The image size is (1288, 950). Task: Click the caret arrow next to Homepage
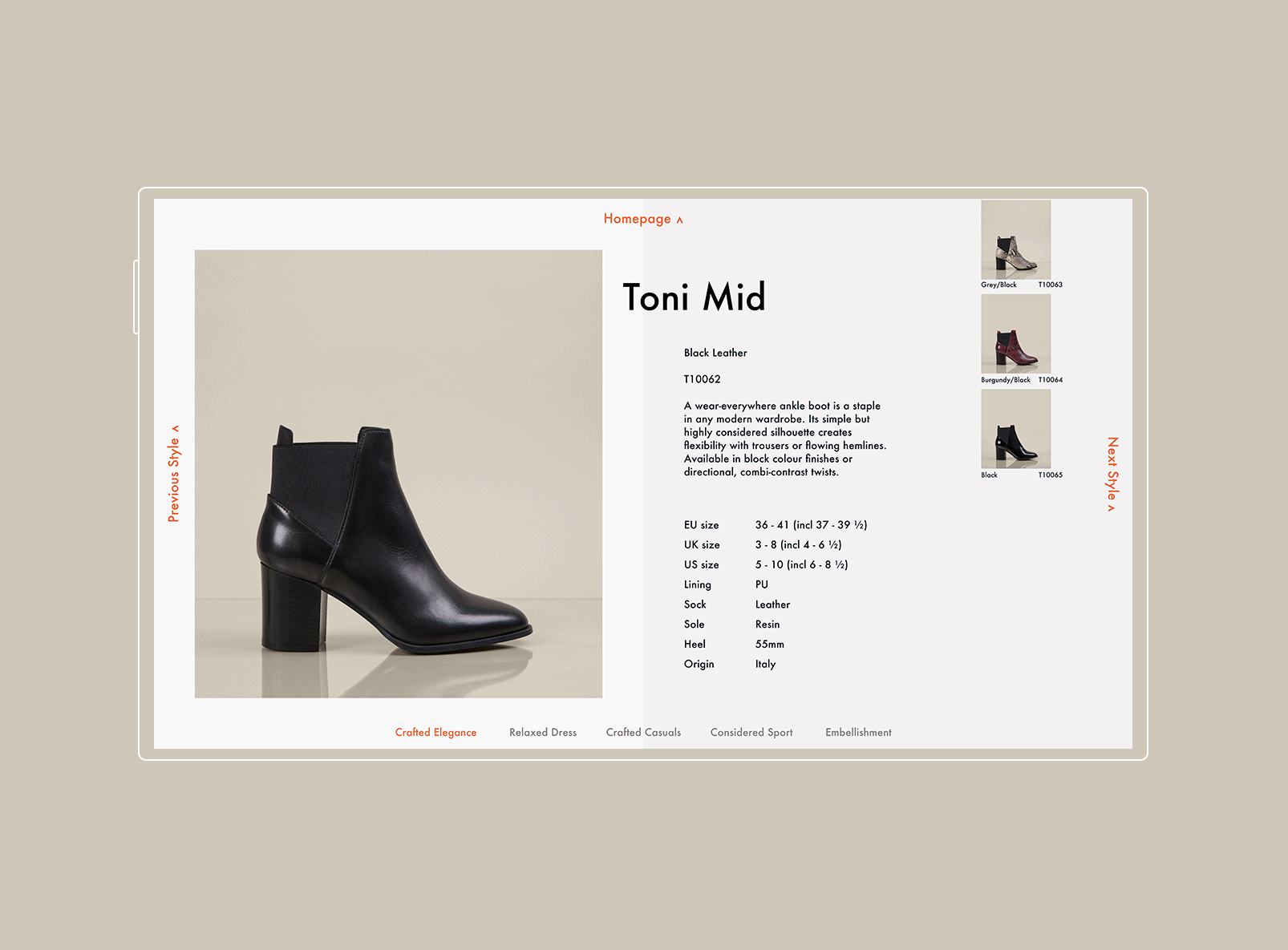point(679,220)
